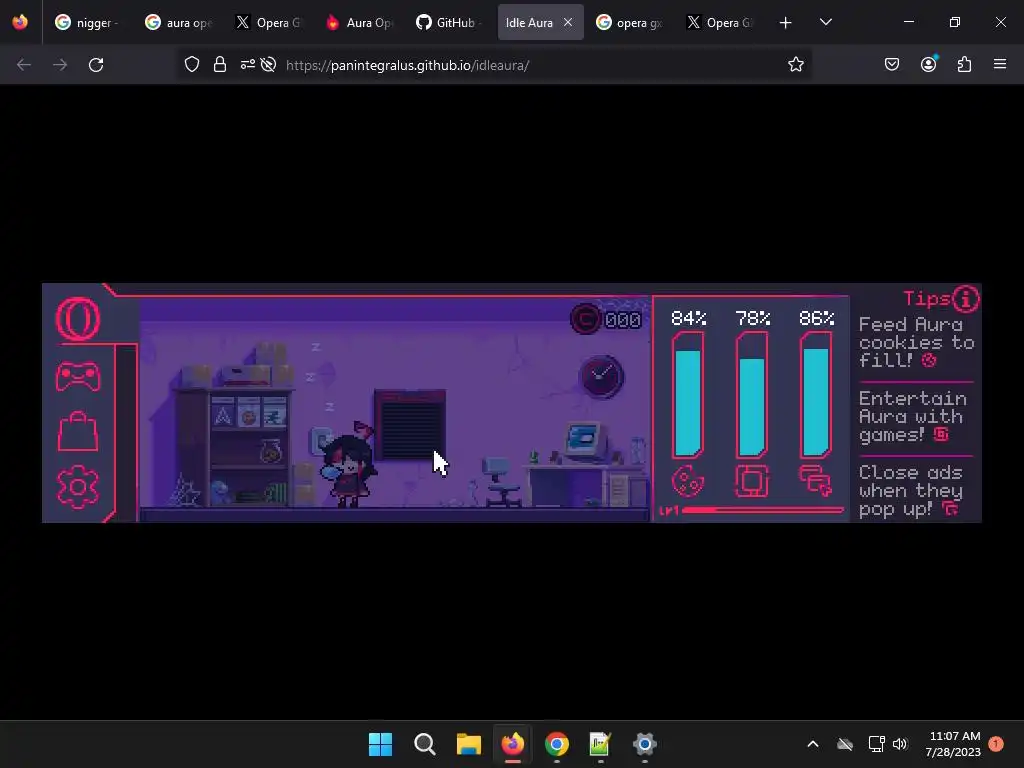This screenshot has width=1024, height=768.
Task: Switch to the last 'Opera G' X tab
Action: point(720,23)
